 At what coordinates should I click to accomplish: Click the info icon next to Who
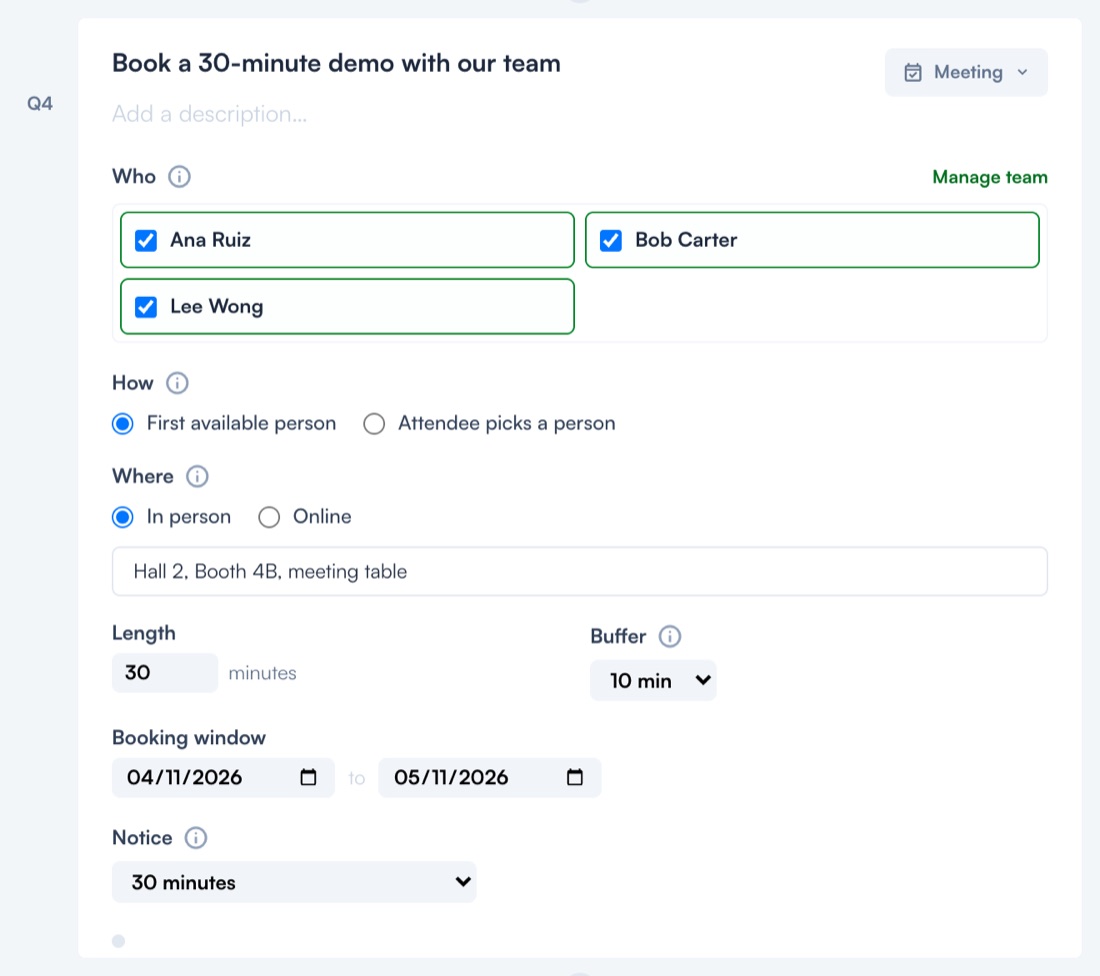pyautogui.click(x=180, y=176)
